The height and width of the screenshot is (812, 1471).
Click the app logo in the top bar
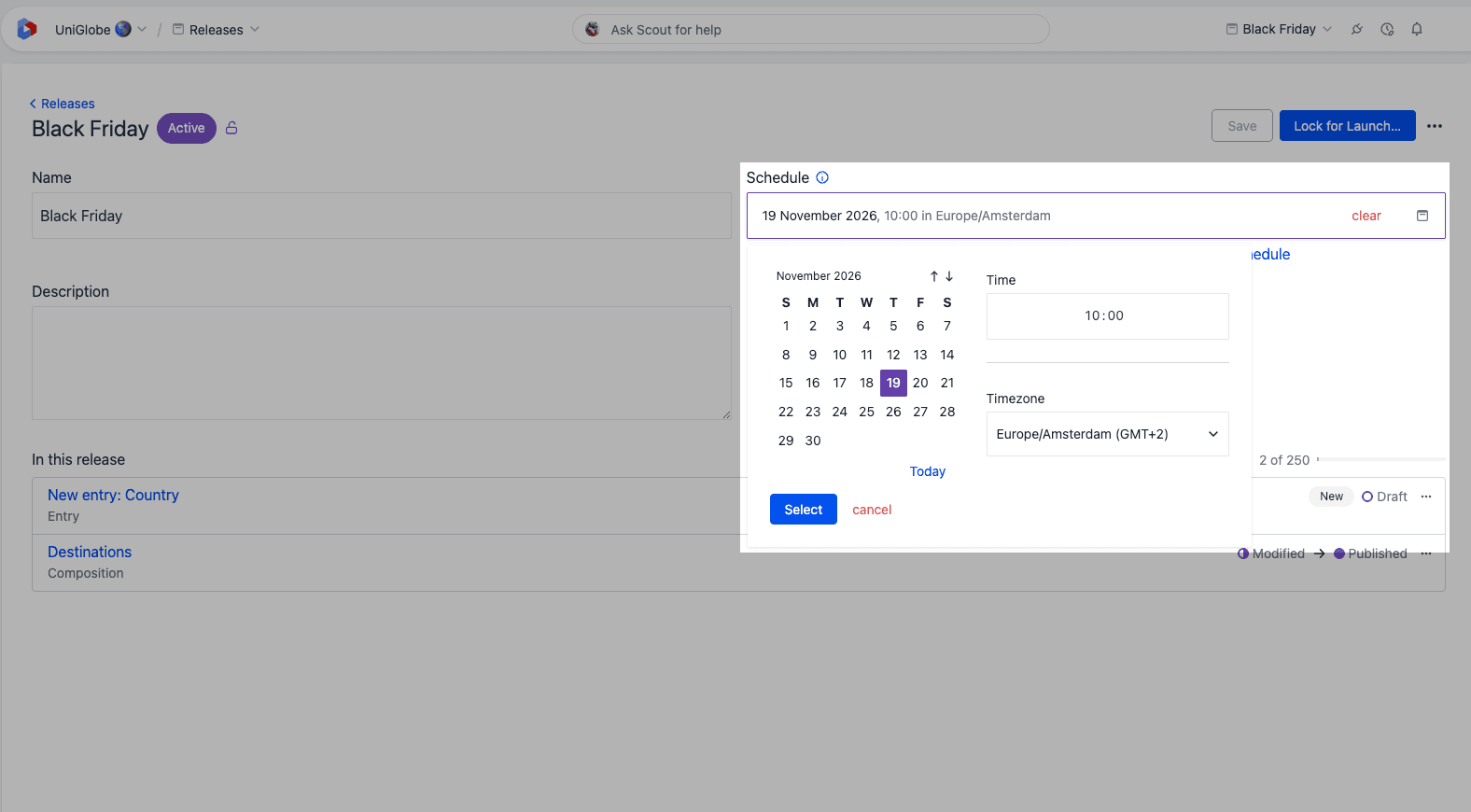[27, 29]
